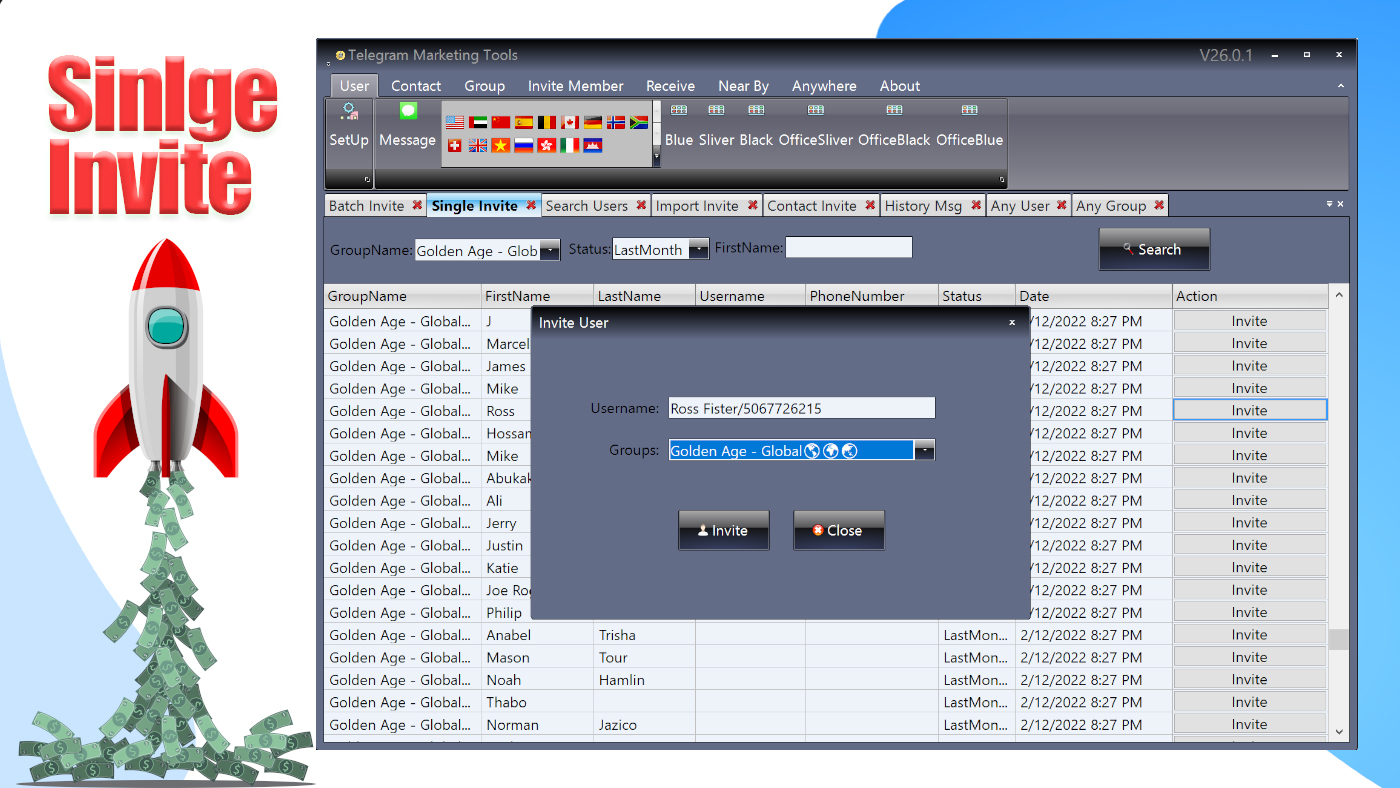This screenshot has width=1400, height=788.
Task: Open the GroupName dropdown
Action: [x=549, y=250]
